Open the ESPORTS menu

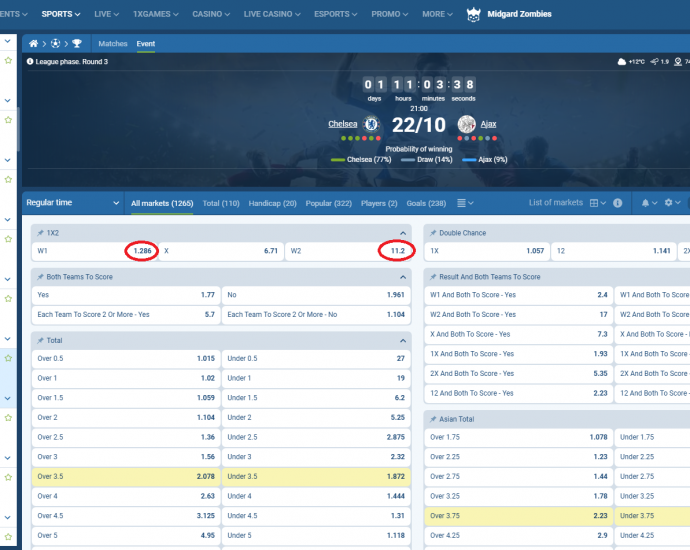(x=336, y=14)
